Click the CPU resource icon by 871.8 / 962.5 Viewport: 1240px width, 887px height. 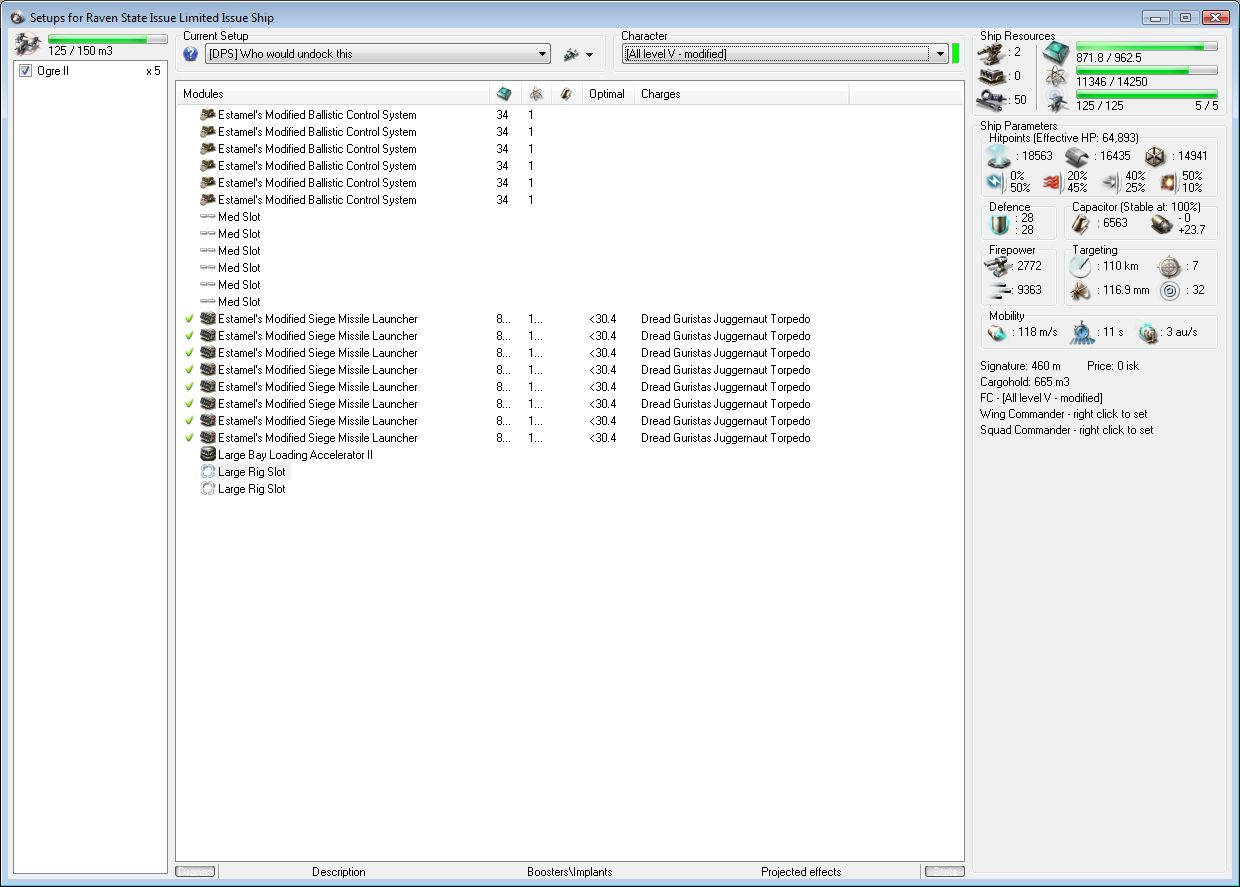(1056, 52)
